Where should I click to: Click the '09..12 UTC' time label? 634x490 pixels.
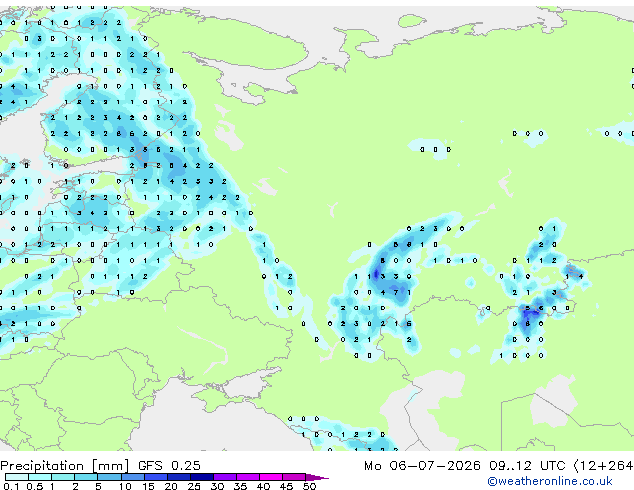[527, 466]
